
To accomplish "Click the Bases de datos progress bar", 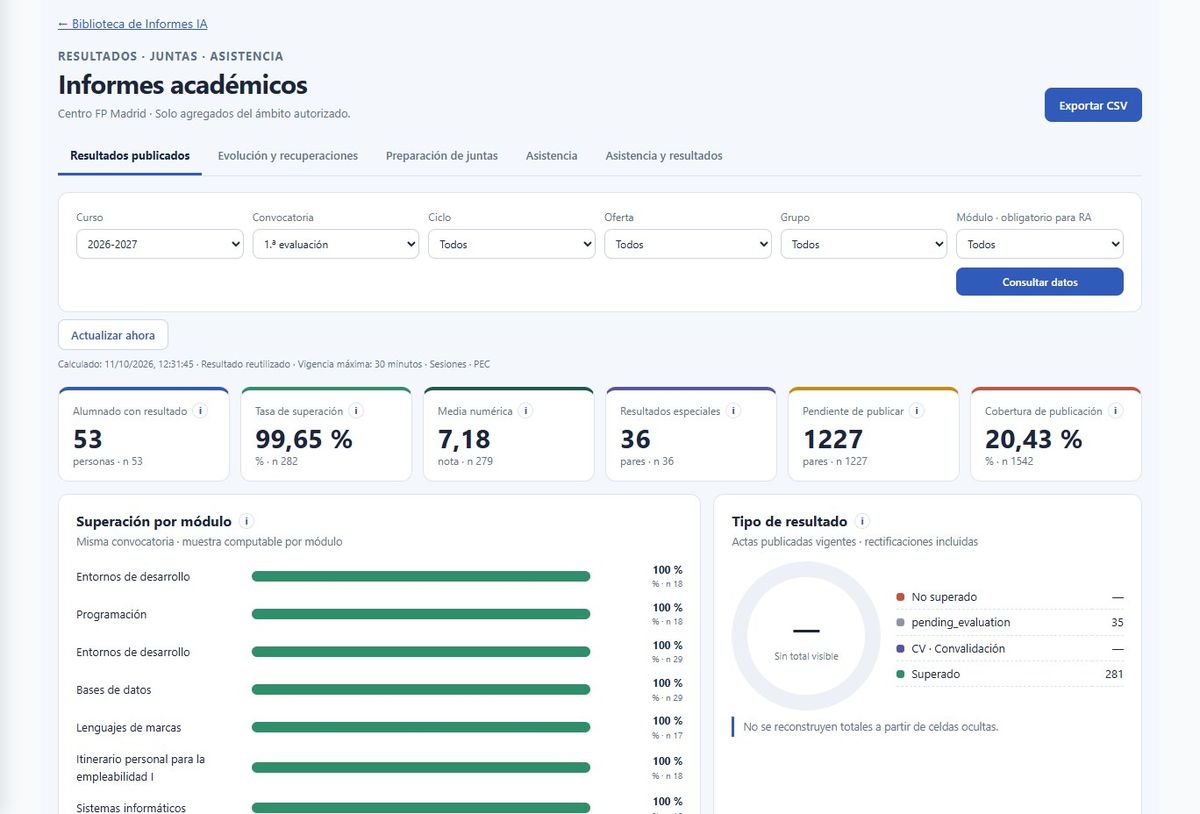I will tap(421, 689).
